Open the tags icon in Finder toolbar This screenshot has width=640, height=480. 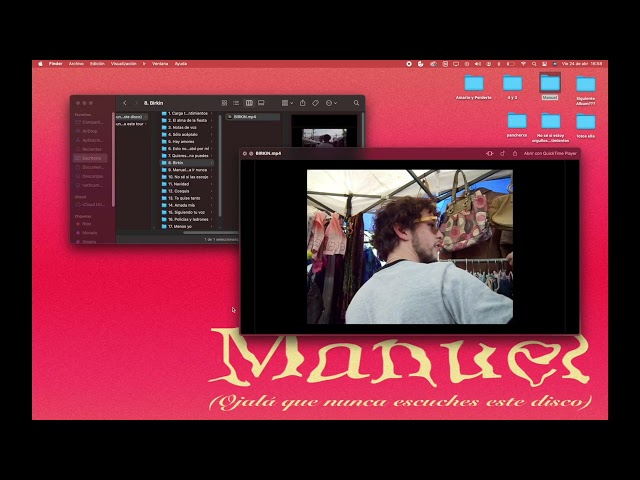click(x=316, y=103)
